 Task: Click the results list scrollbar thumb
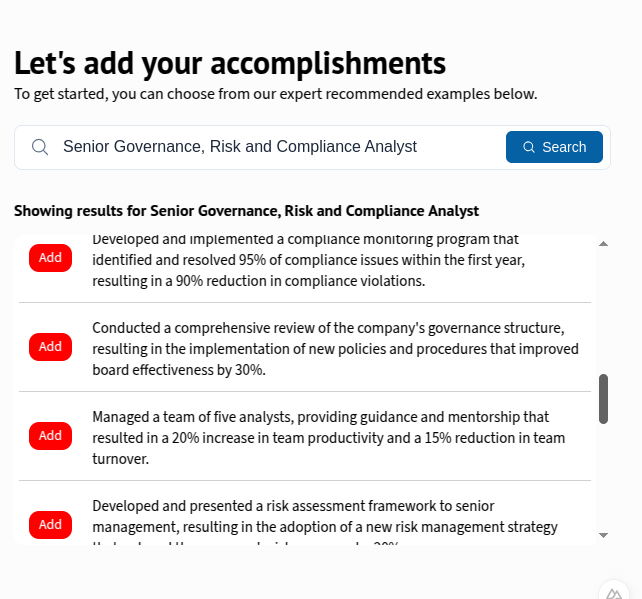603,399
